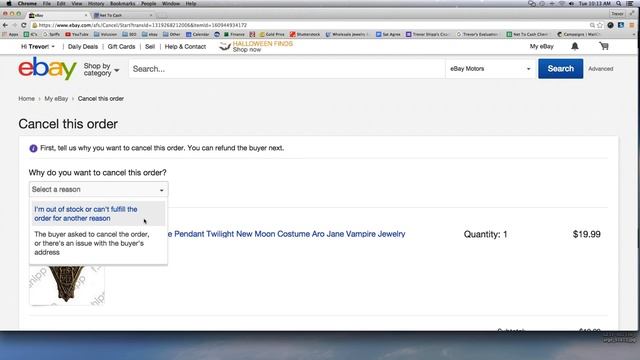640x360 pixels.
Task: Open the Help menu
Action: tap(191, 3)
